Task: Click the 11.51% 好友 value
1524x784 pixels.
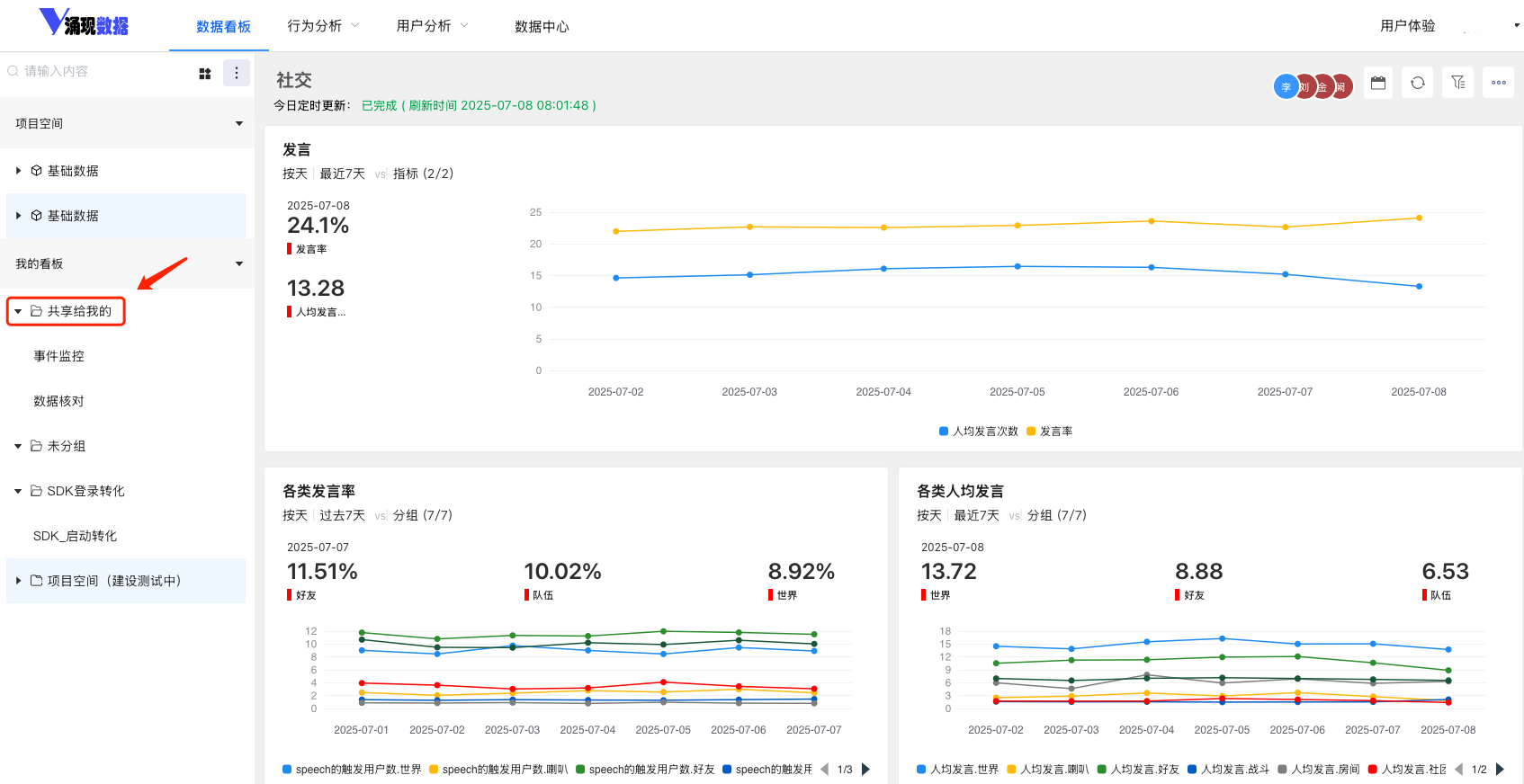Action: (322, 572)
